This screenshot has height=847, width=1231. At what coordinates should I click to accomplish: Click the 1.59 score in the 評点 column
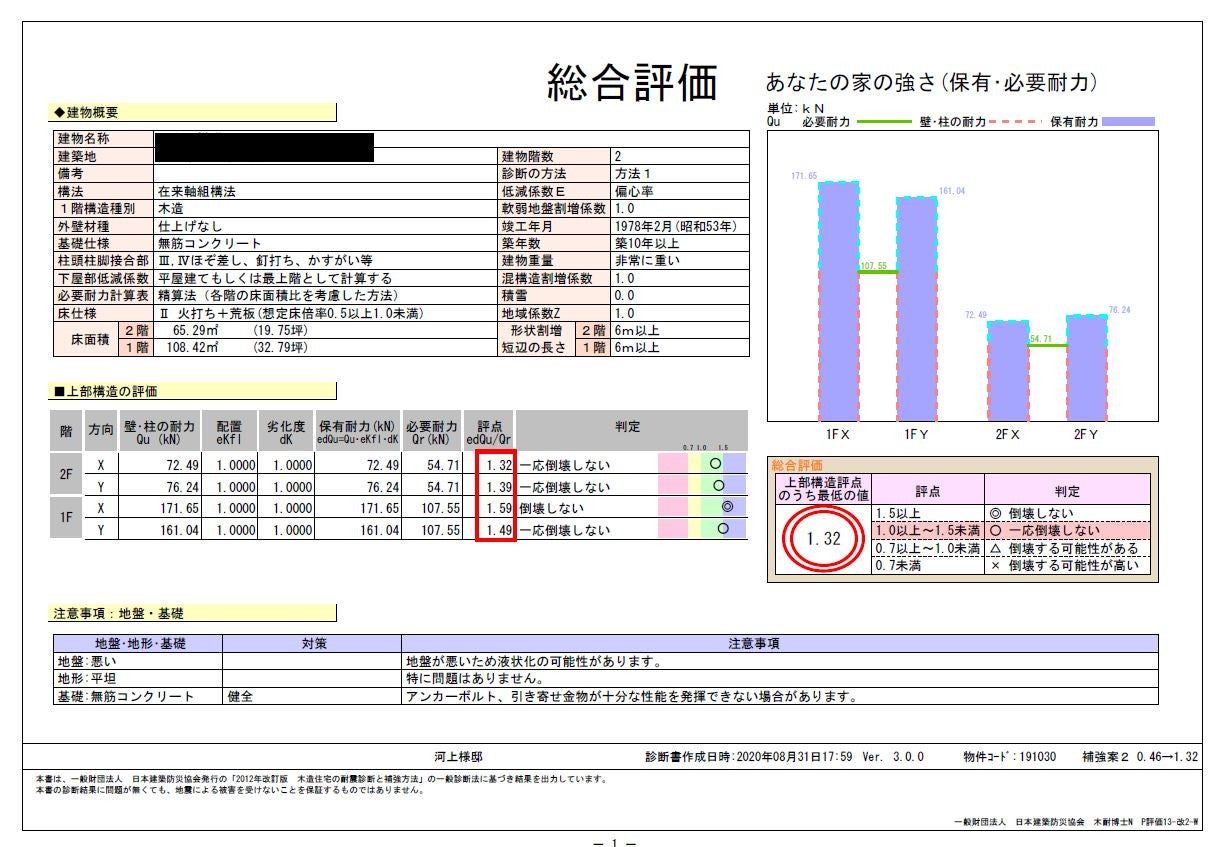click(x=495, y=507)
